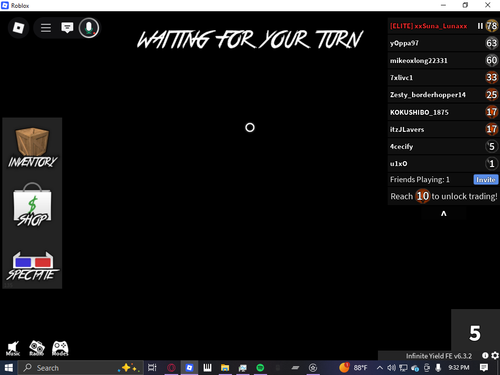Image resolution: width=500 pixels, height=375 pixels.
Task: Open the network icon in the tray
Action: [x=403, y=368]
